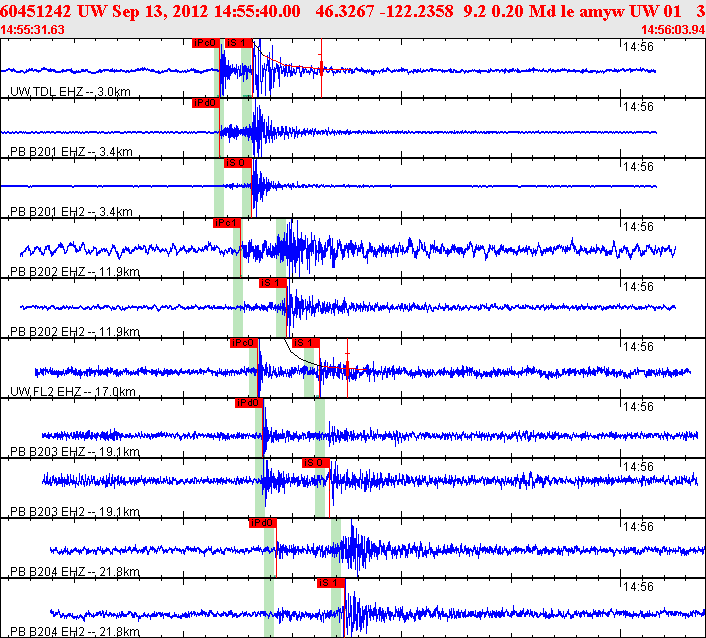Click the end time 14:56:03.94 in the header

[x=673, y=30]
